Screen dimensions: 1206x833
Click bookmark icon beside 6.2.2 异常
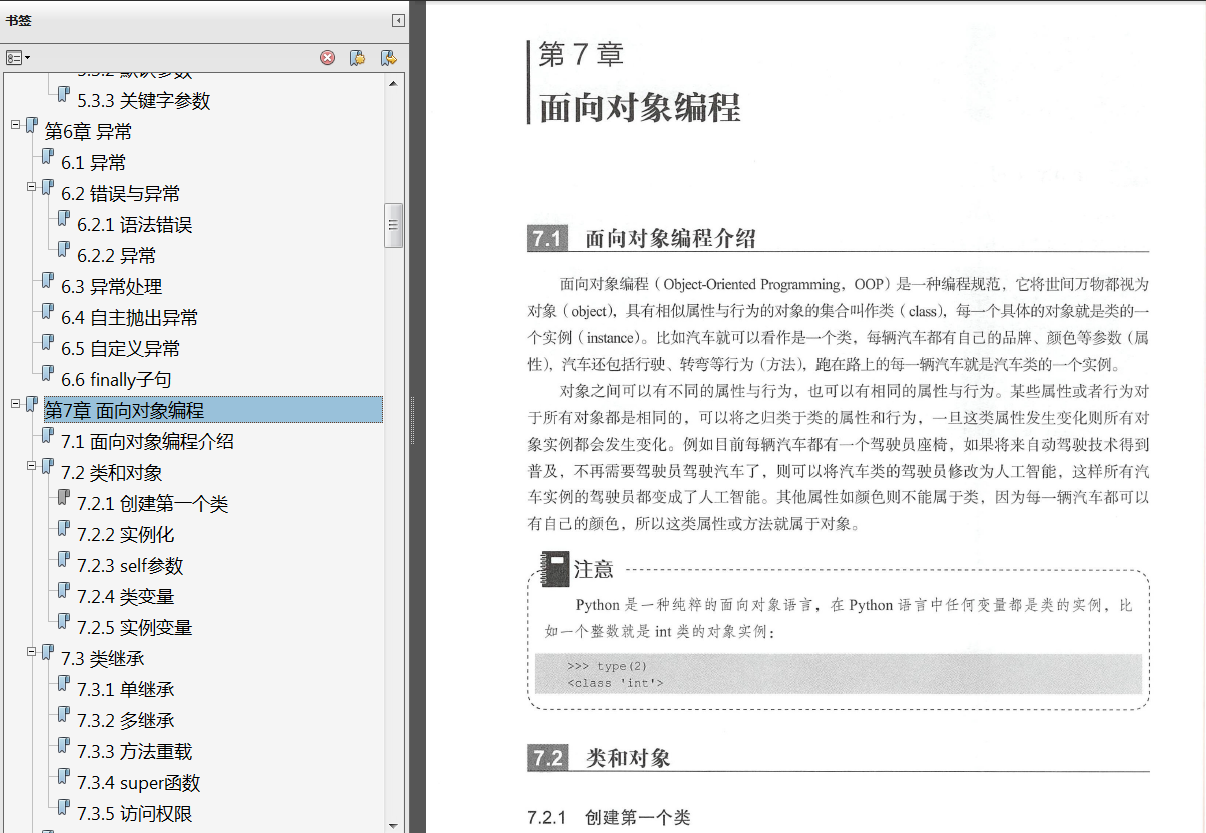(64, 251)
